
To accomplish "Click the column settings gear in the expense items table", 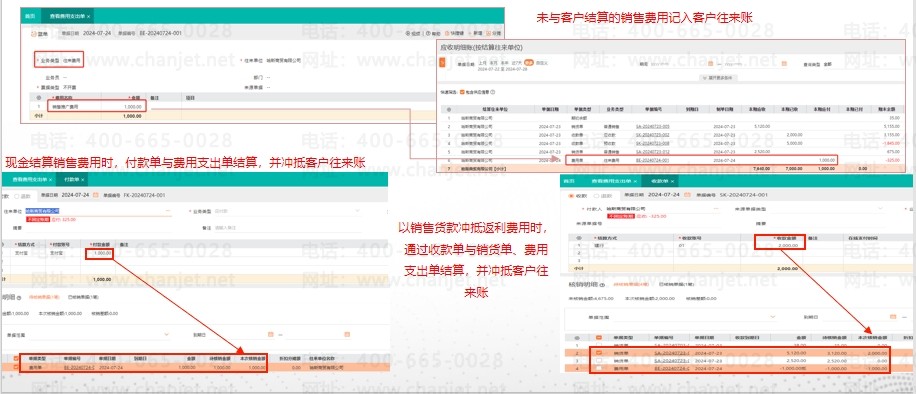I will click(x=39, y=98).
